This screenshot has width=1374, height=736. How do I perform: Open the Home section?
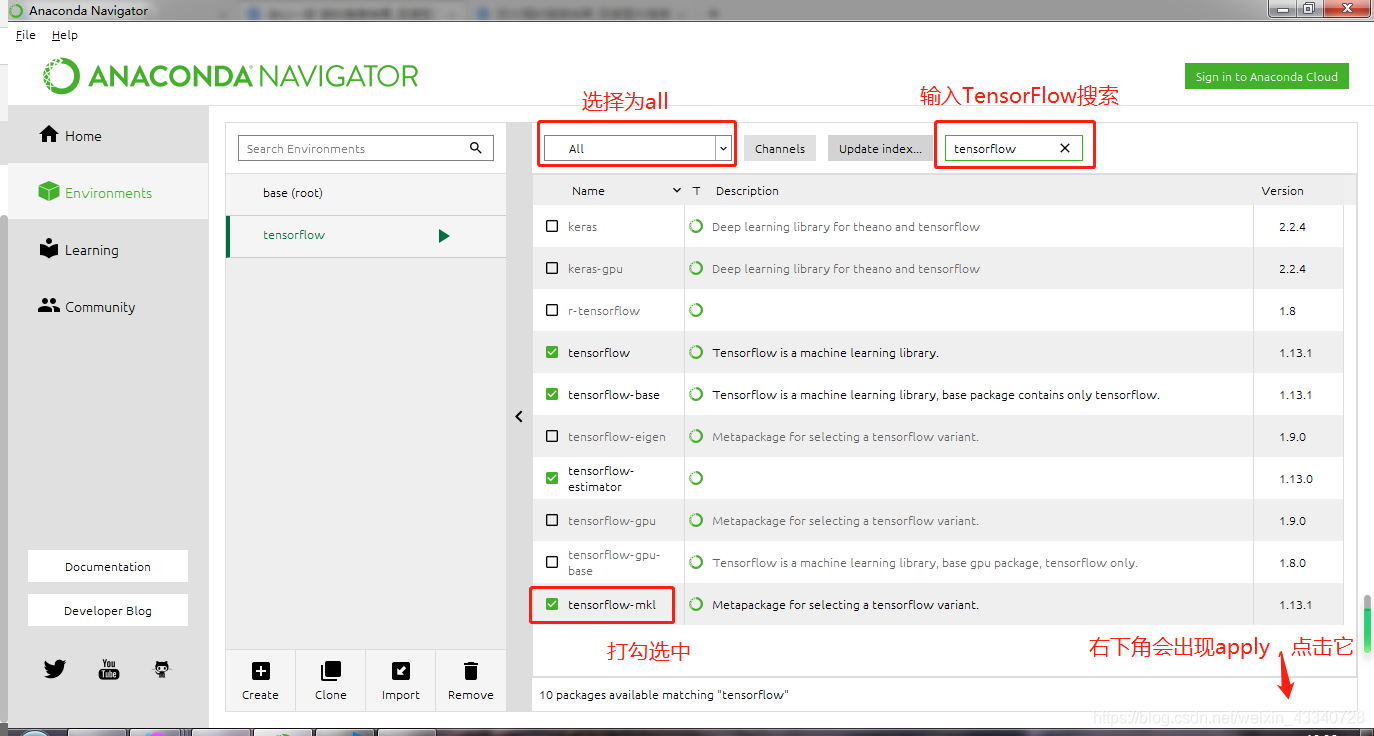coord(70,136)
